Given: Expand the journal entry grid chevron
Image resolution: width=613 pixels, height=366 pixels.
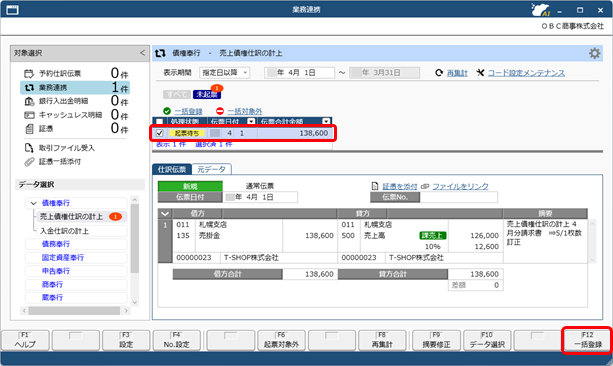Looking at the screenshot, I should point(165,214).
